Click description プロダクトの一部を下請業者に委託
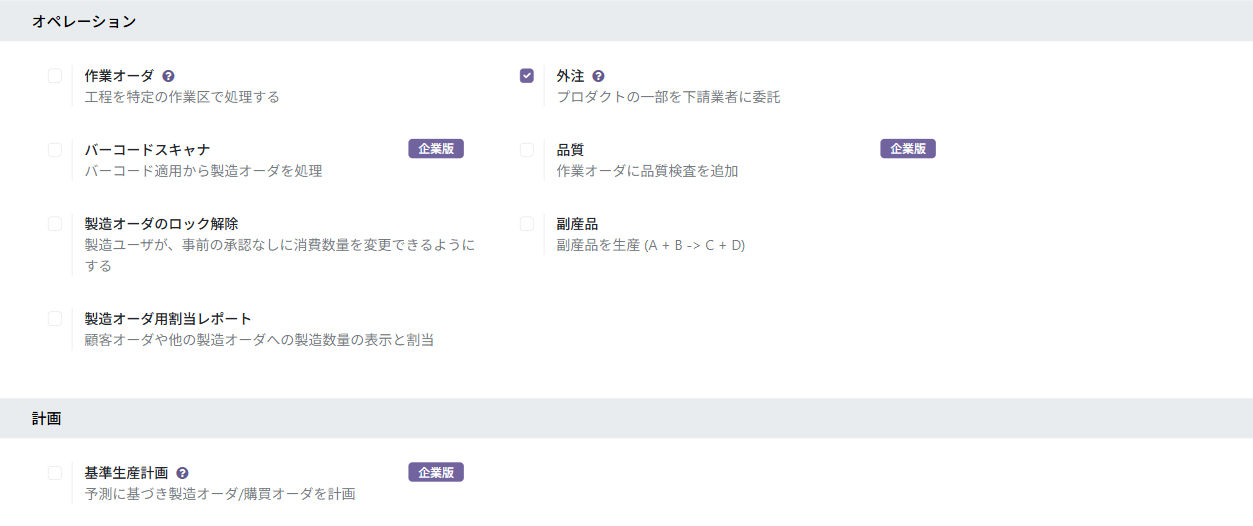The image size is (1253, 526). [668, 97]
